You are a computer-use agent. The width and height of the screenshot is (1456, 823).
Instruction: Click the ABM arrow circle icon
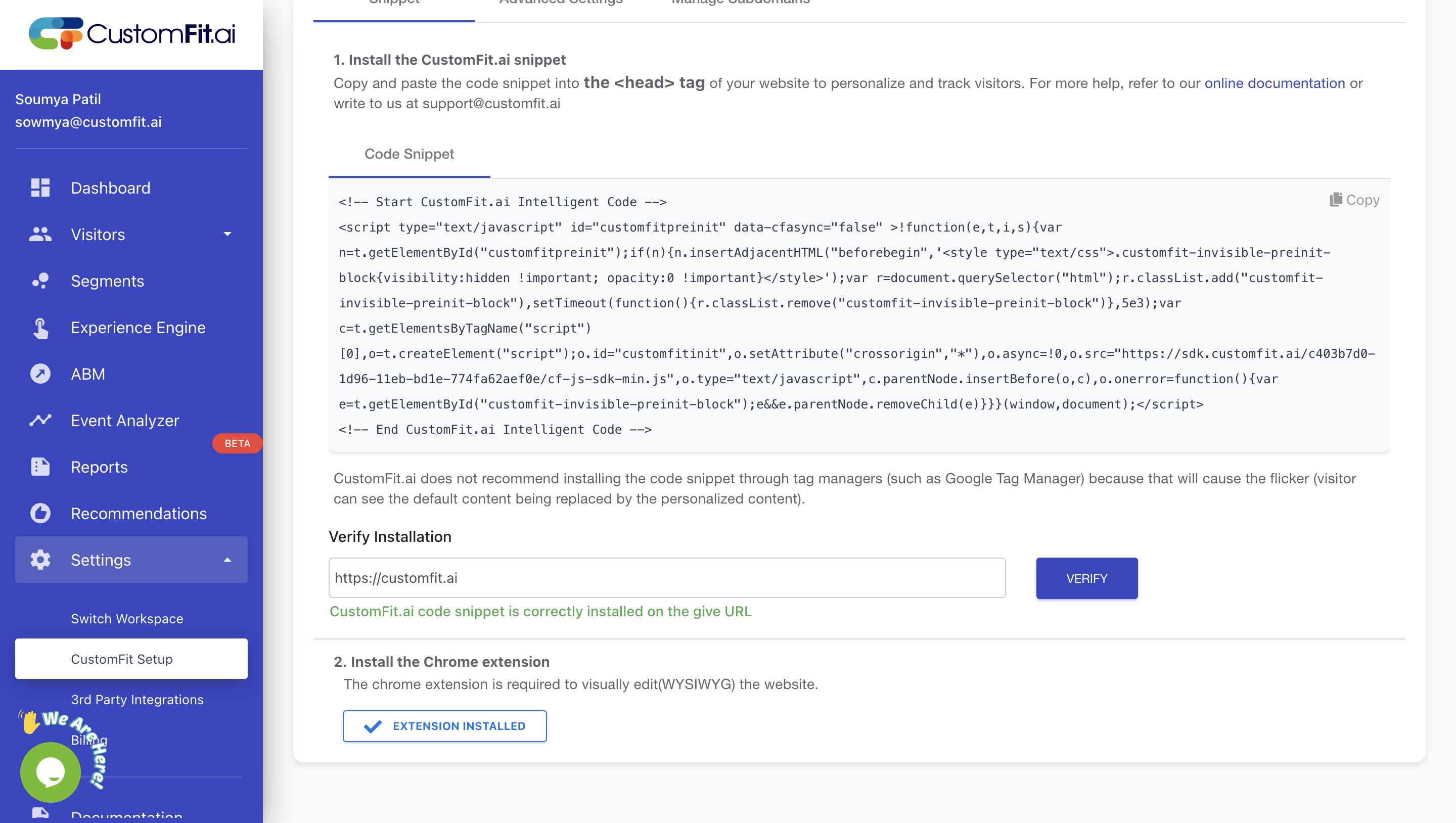(40, 374)
